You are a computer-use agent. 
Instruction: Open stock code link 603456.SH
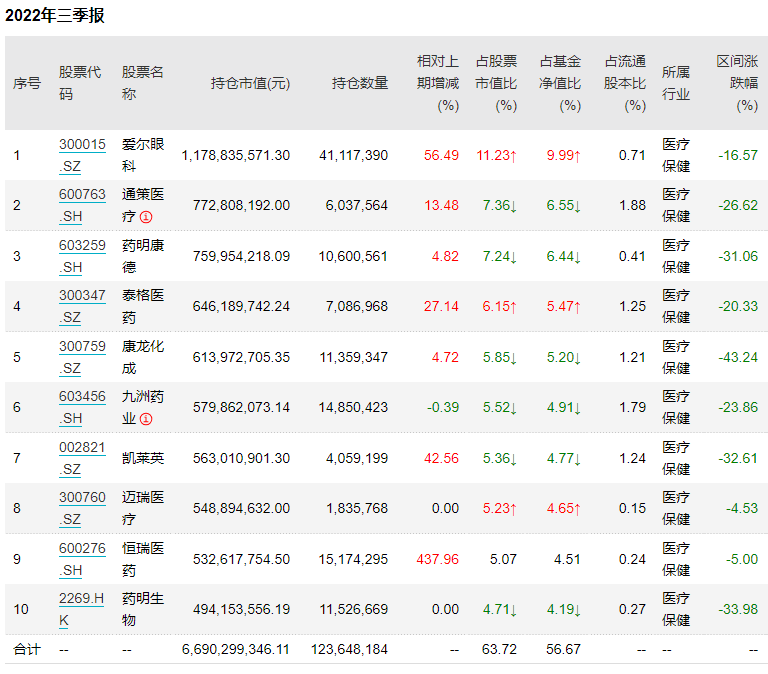coord(81,407)
